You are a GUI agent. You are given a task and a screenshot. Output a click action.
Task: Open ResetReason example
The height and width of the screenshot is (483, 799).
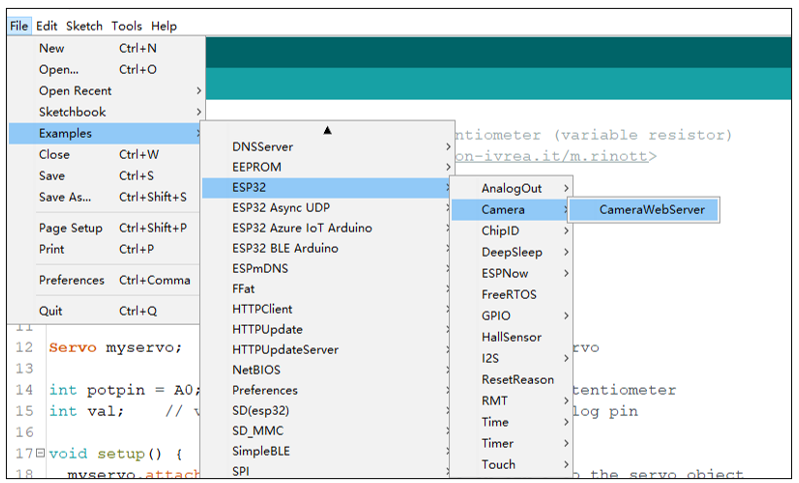click(x=512, y=380)
